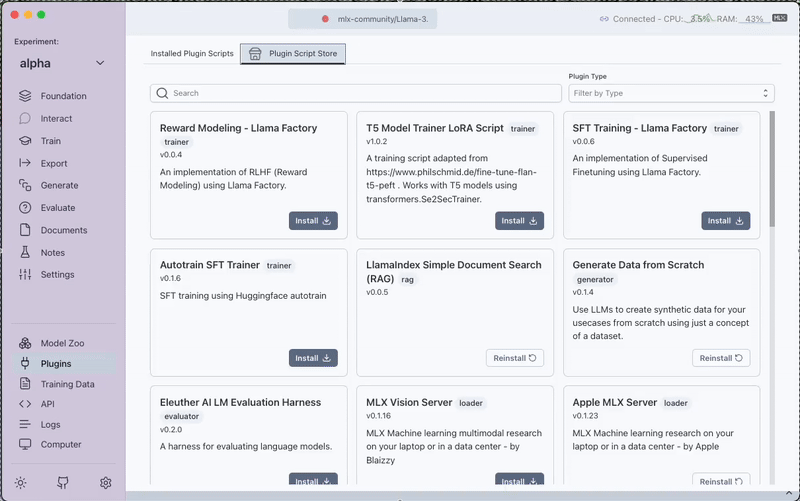800x501 pixels.
Task: Toggle light/dark theme sun icon
Action: pos(21,483)
